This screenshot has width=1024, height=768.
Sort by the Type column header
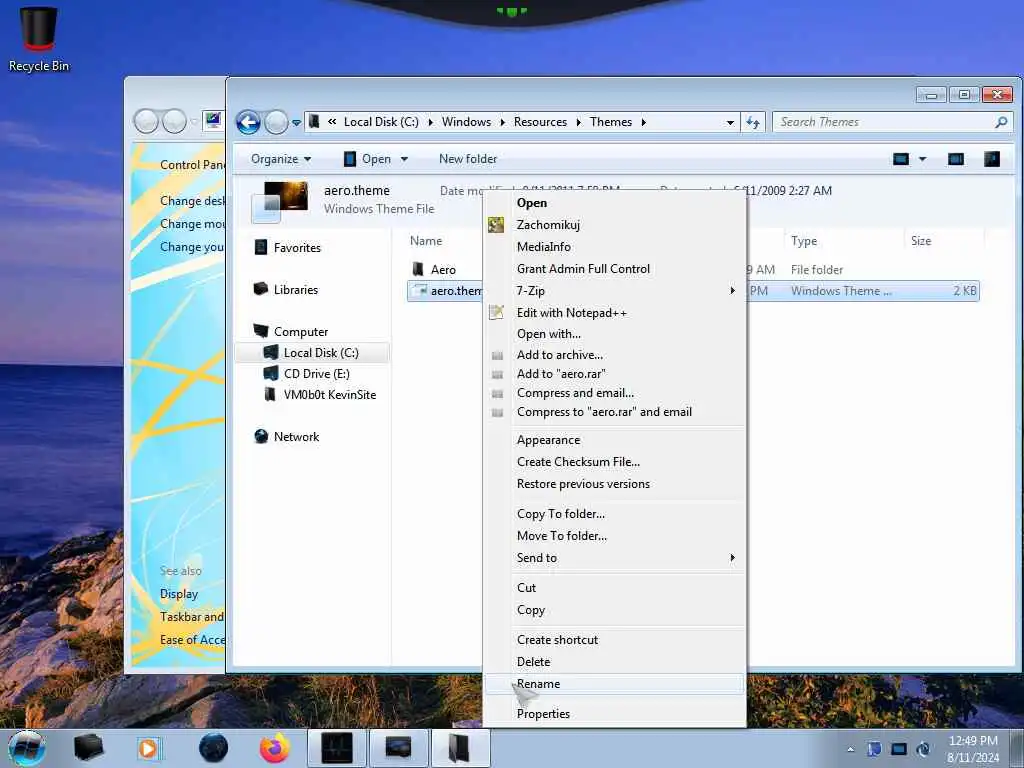(x=804, y=241)
